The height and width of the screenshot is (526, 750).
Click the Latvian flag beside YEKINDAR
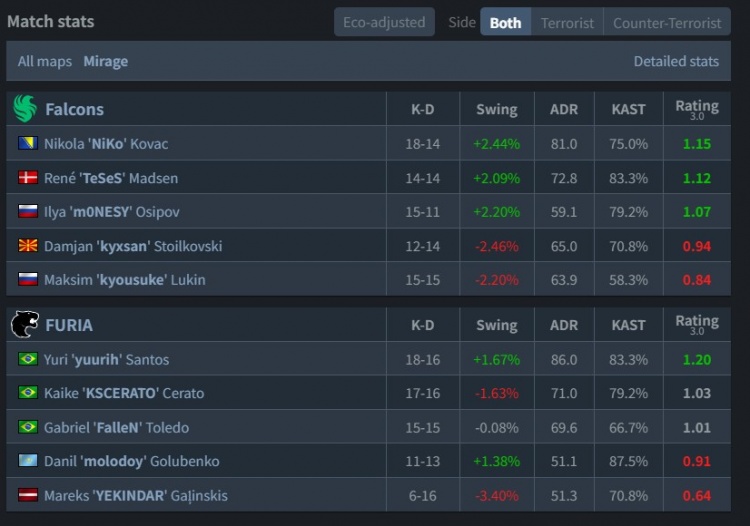click(x=27, y=495)
